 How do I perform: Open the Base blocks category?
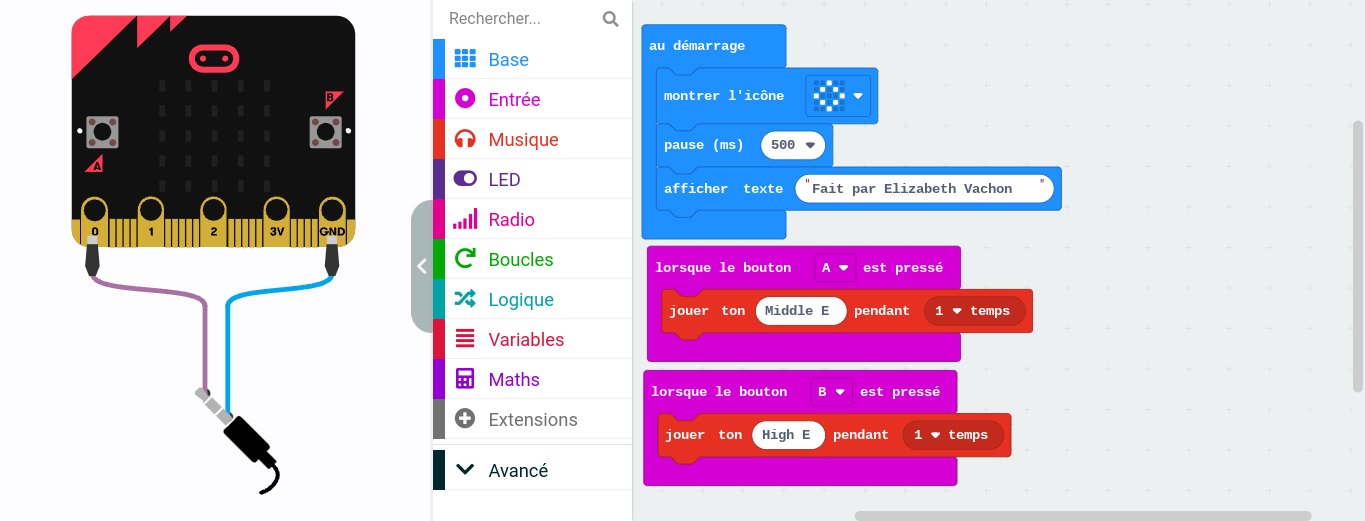click(532, 60)
